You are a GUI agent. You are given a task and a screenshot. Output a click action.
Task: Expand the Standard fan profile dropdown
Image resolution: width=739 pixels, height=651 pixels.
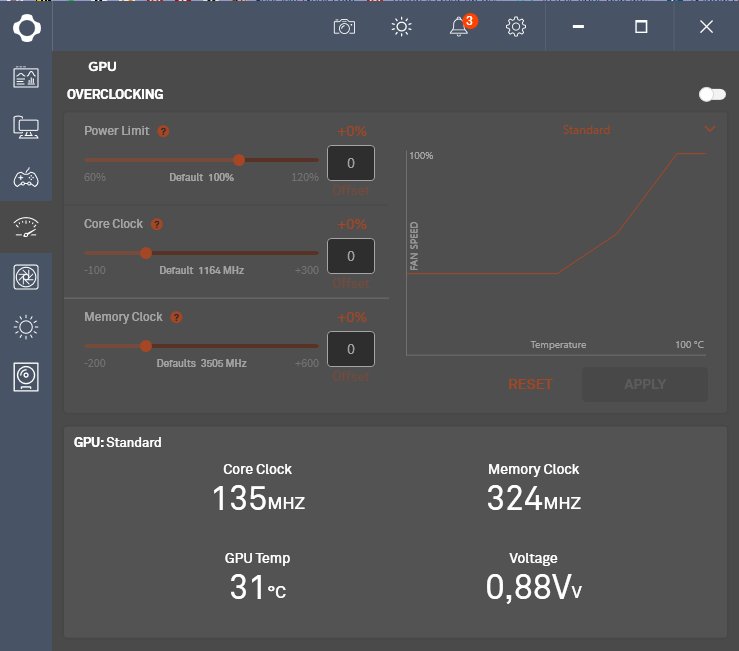click(x=710, y=130)
